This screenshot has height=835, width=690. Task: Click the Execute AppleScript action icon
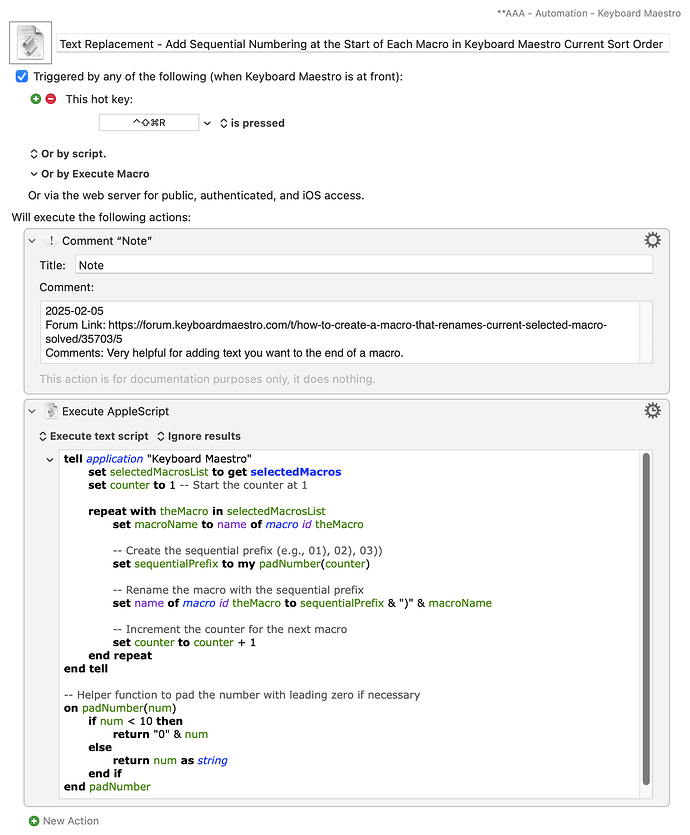point(51,411)
